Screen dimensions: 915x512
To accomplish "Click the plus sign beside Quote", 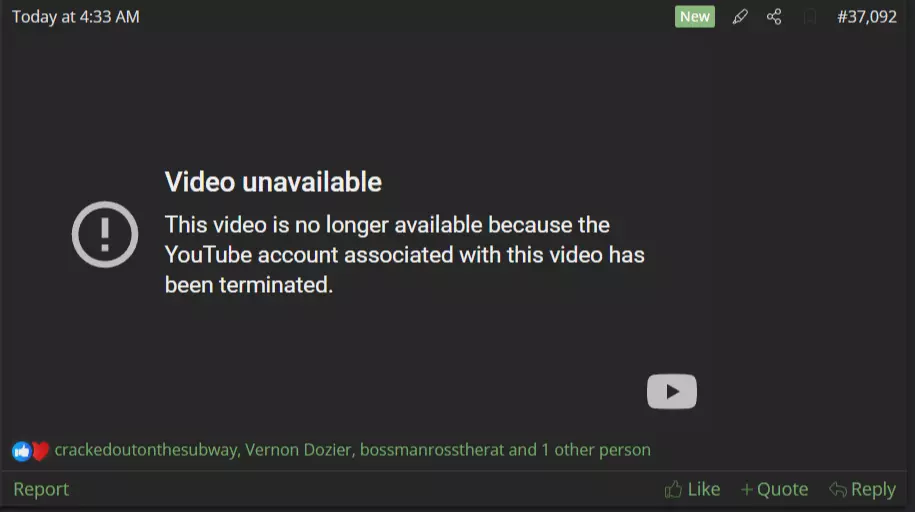I will 746,489.
